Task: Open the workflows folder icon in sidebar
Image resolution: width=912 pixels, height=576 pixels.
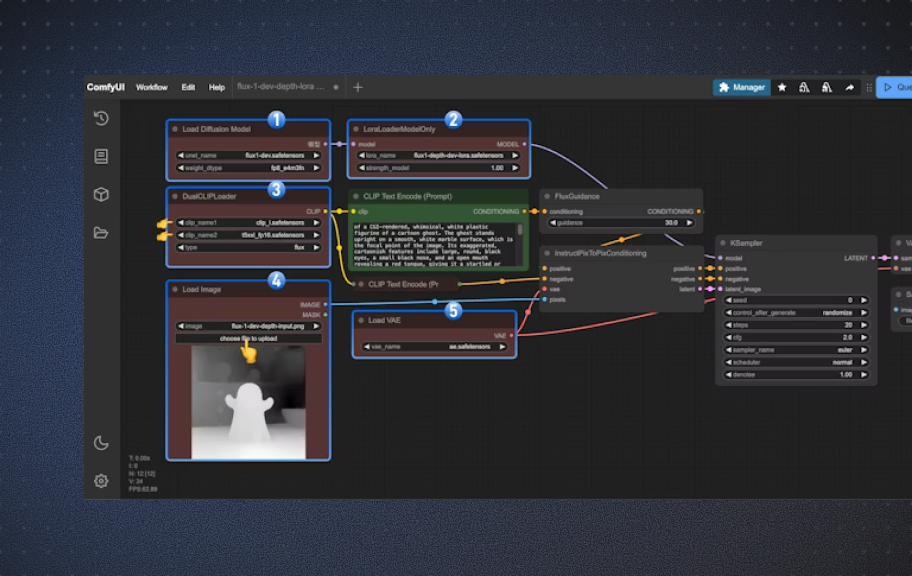Action: point(101,233)
